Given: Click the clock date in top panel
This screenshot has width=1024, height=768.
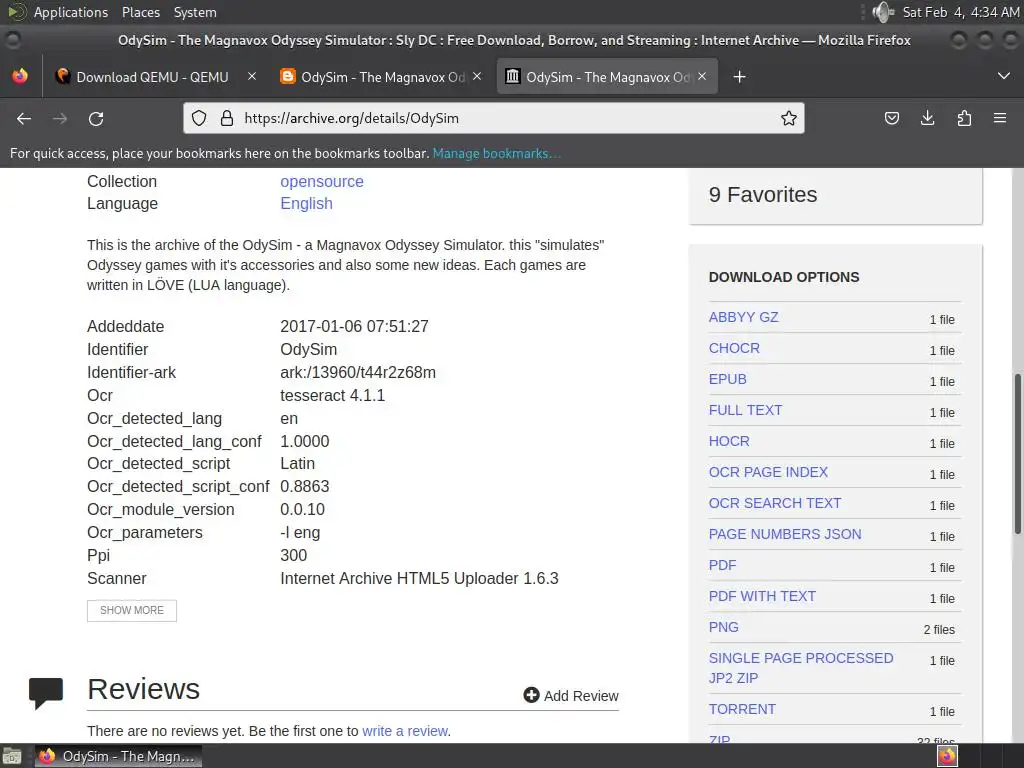Looking at the screenshot, I should (961, 12).
